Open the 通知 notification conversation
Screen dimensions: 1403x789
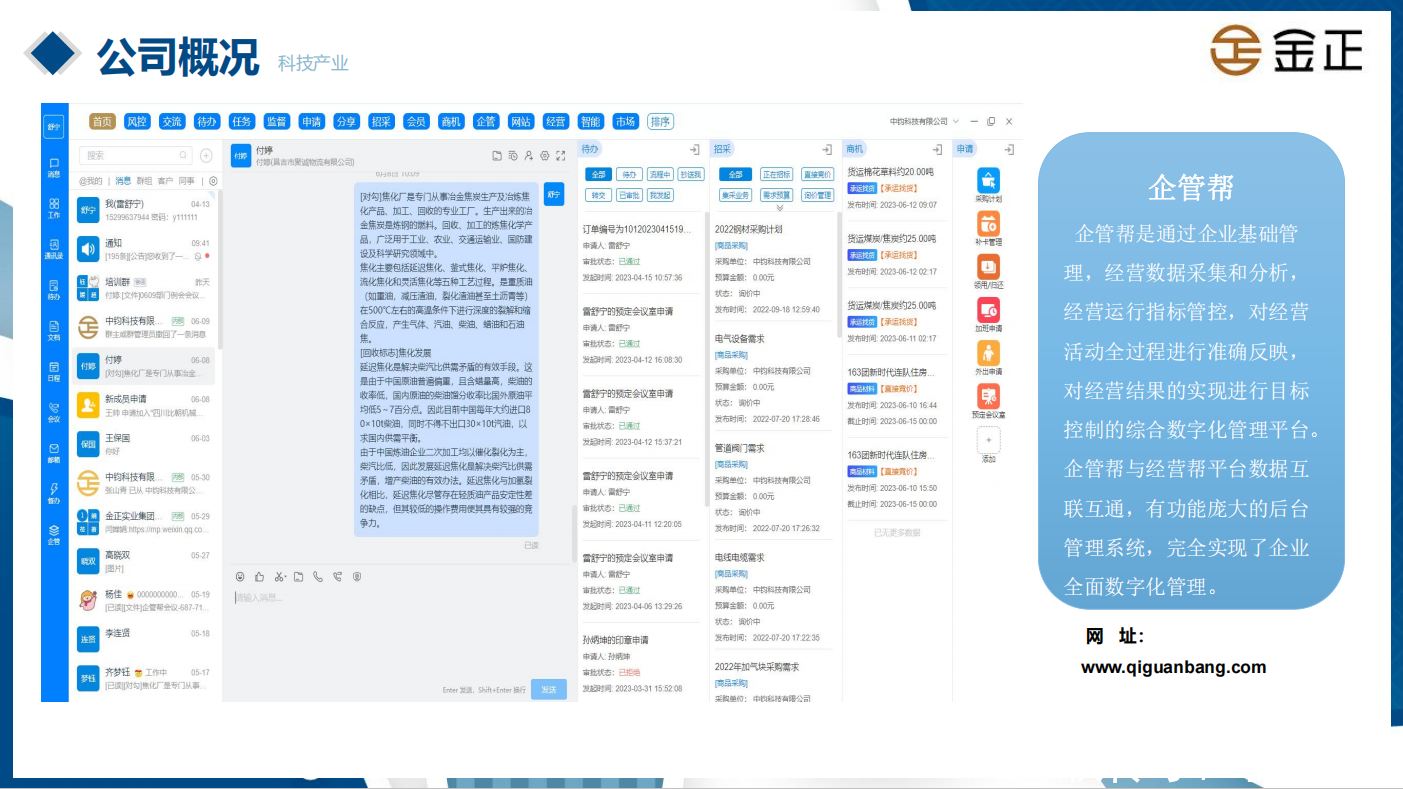click(144, 249)
